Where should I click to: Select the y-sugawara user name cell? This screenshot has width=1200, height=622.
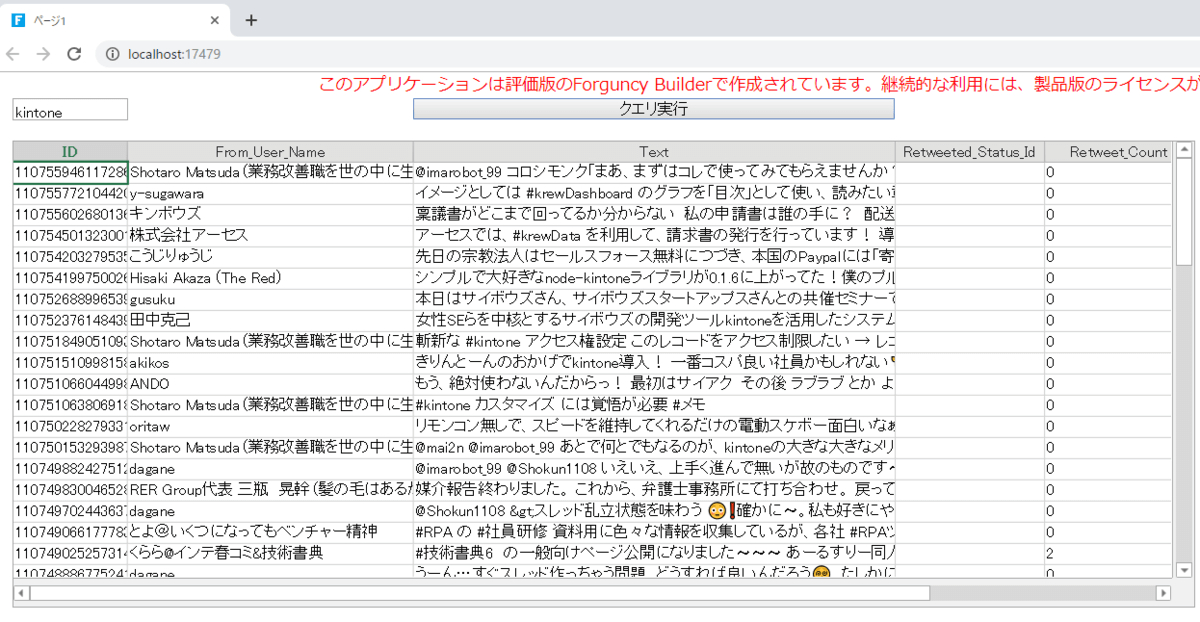pyautogui.click(x=271, y=193)
